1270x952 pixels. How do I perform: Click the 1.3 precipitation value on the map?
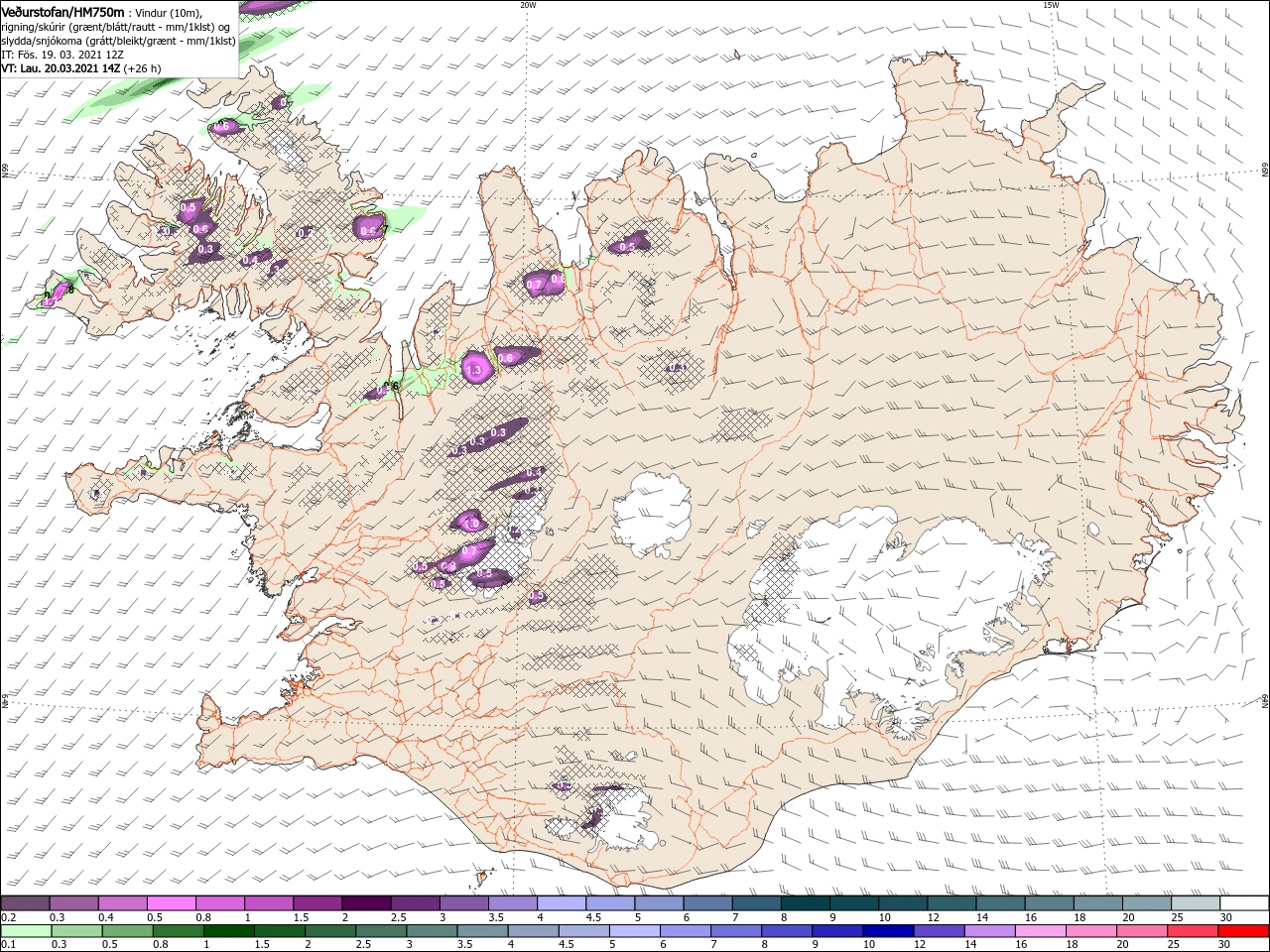pyautogui.click(x=473, y=371)
